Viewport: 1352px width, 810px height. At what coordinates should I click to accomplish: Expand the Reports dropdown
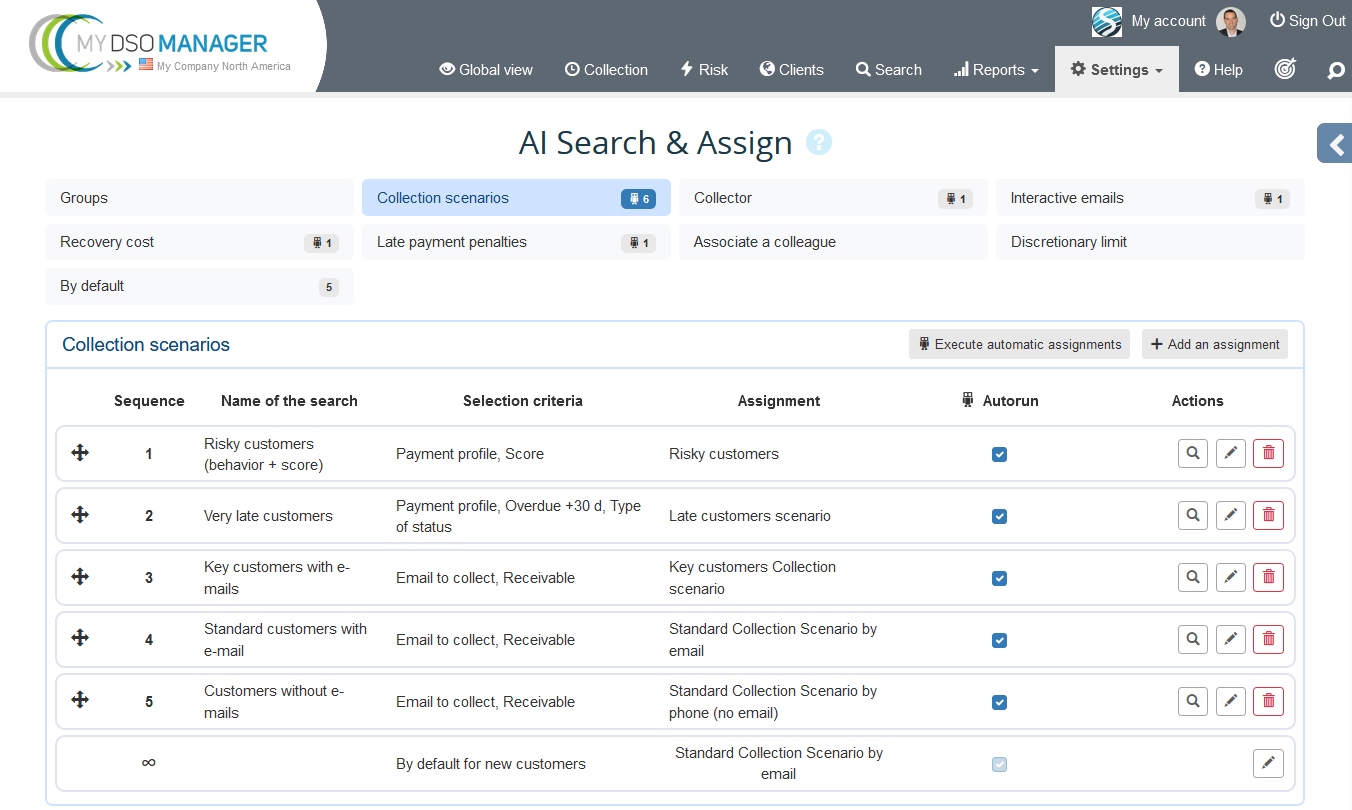[x=995, y=69]
